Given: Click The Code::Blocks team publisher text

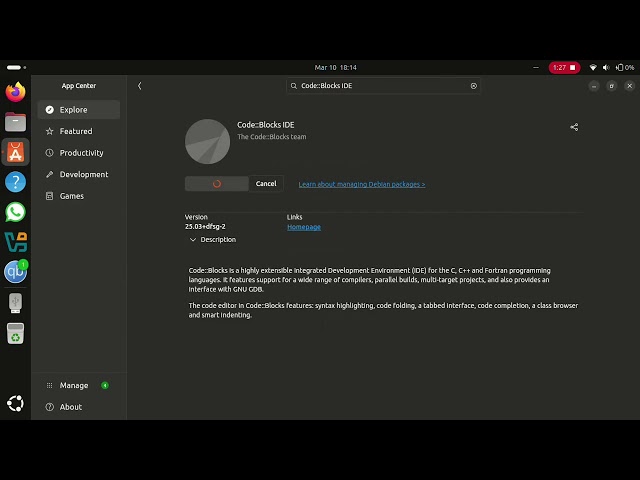Looking at the screenshot, I should (272, 137).
